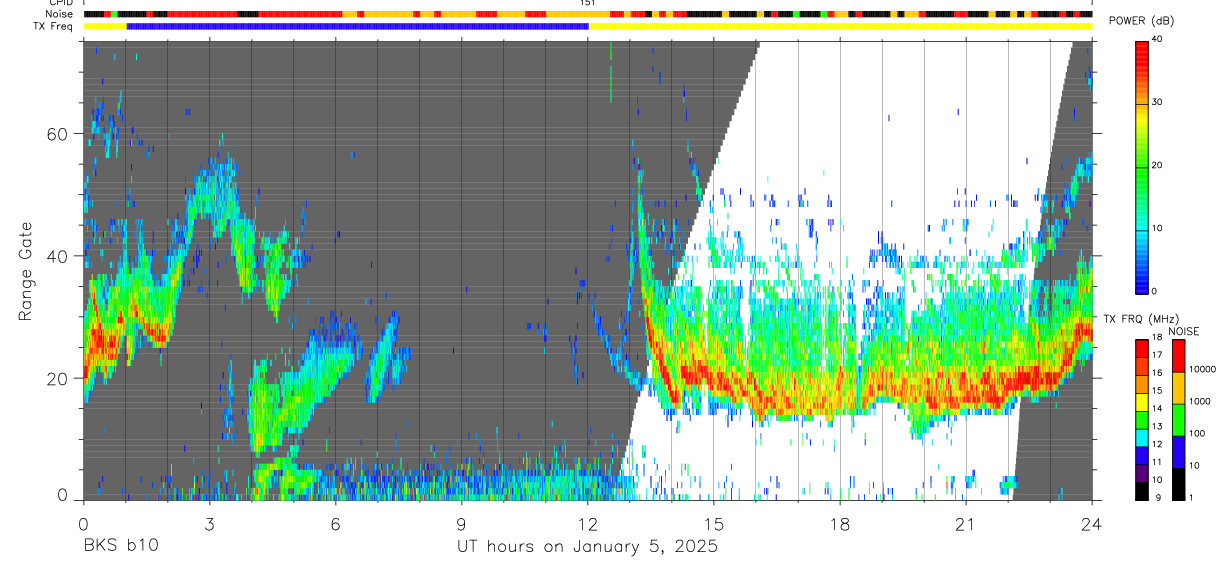Click the 1 label on the NOISE scale
Screen dimensions: 1228x567
click(x=1192, y=497)
